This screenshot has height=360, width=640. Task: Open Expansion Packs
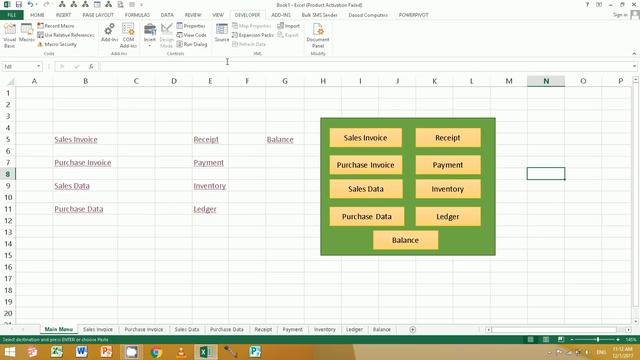253,35
